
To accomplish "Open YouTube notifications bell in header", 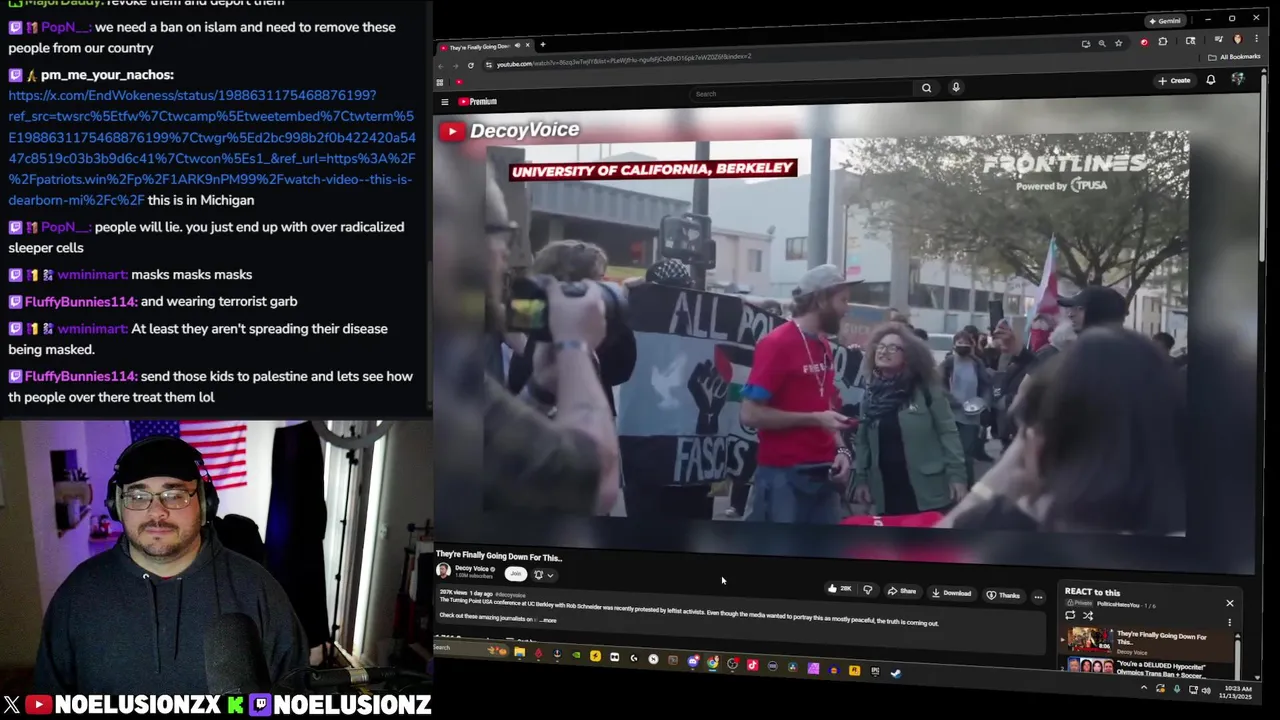I will coord(1210,80).
